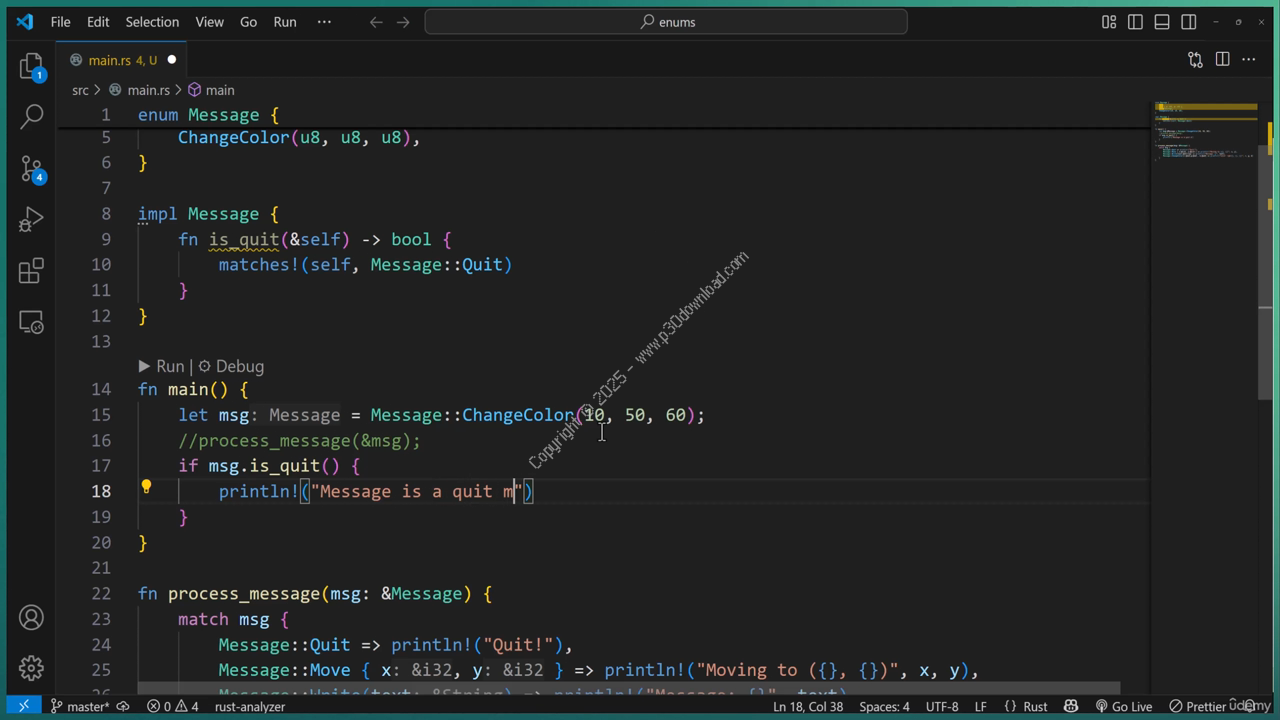
Task: Open the Run menu
Action: pyautogui.click(x=285, y=22)
